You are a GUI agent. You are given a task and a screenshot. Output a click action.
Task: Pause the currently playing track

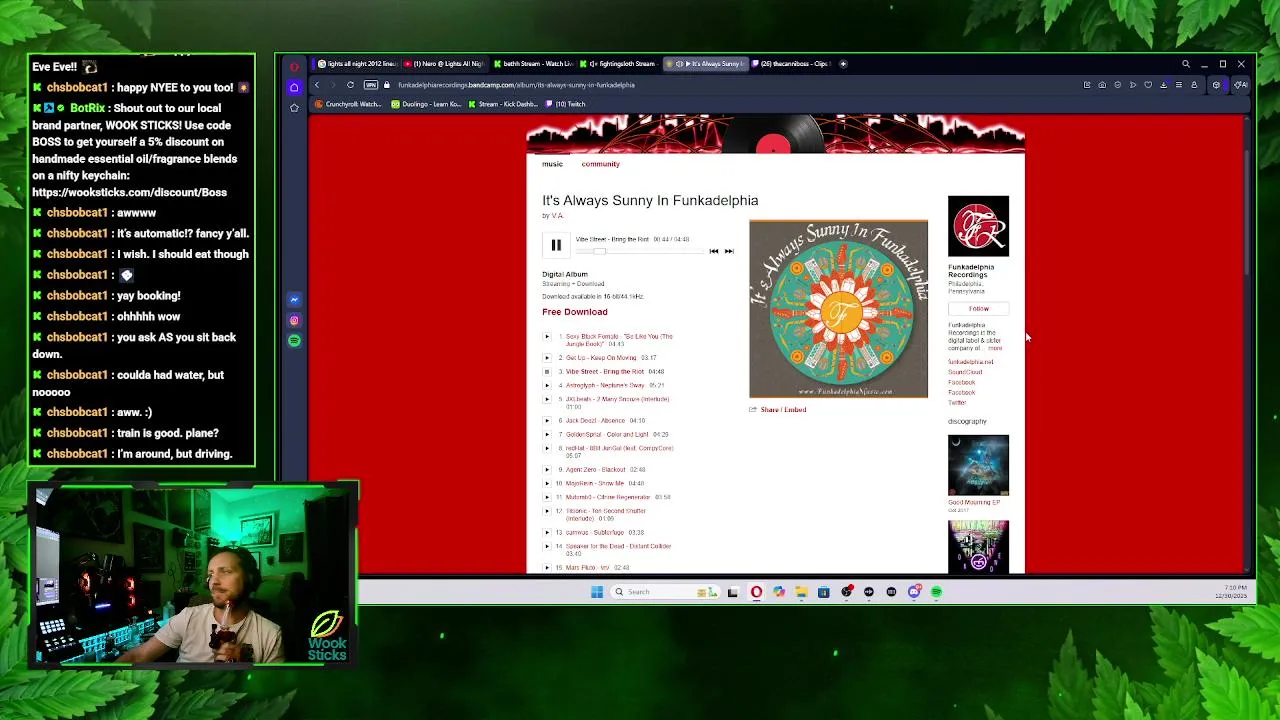pos(556,245)
